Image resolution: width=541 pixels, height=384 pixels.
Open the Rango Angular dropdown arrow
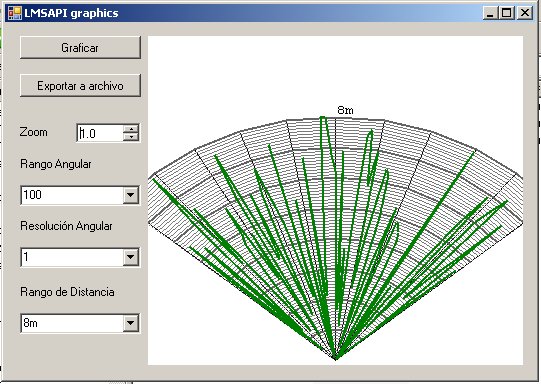[130, 195]
